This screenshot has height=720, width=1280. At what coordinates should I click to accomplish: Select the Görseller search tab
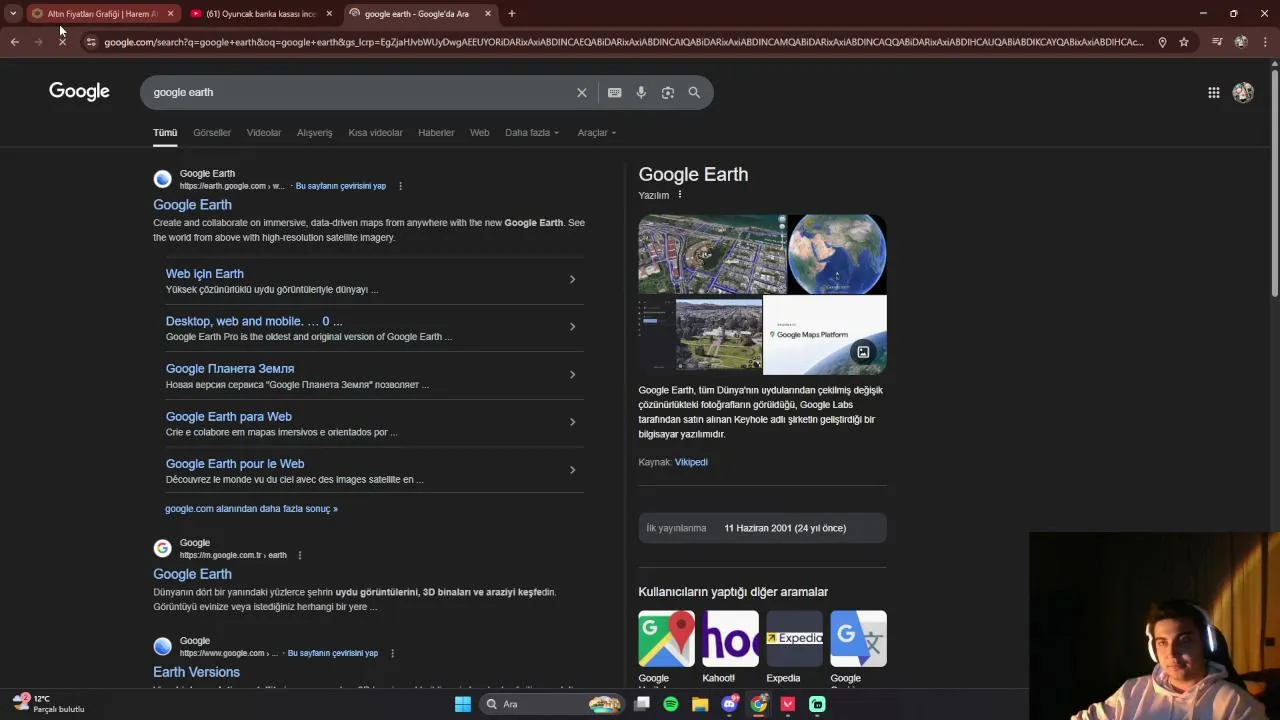tap(212, 132)
